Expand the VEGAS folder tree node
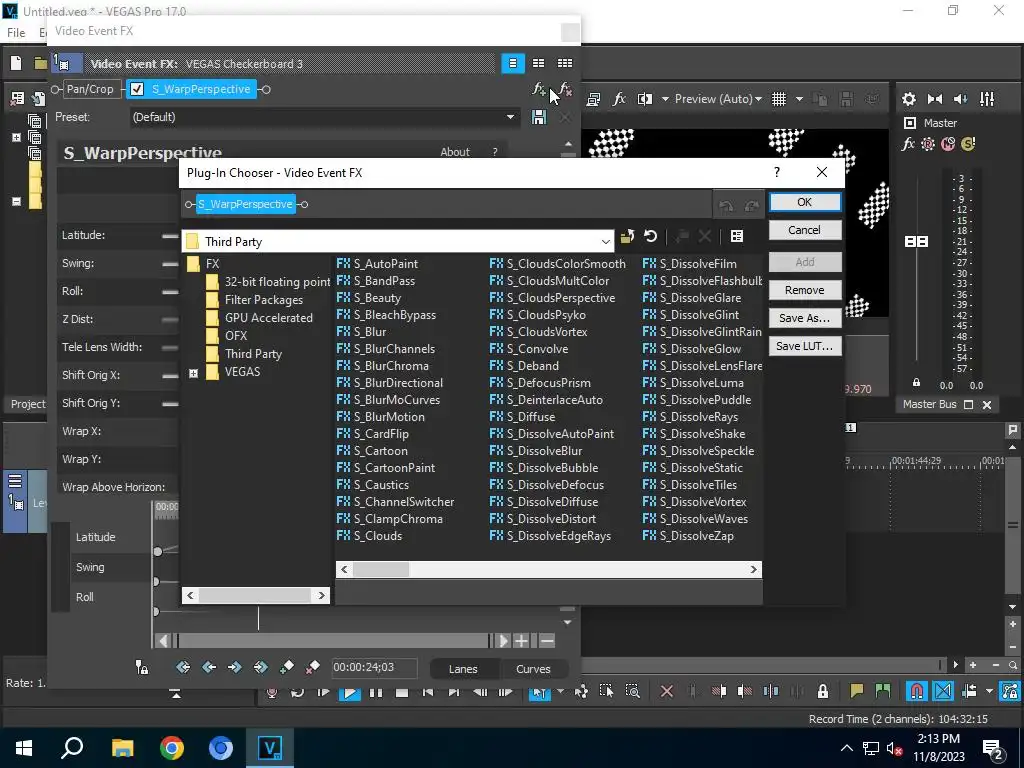The image size is (1024, 768). point(193,374)
